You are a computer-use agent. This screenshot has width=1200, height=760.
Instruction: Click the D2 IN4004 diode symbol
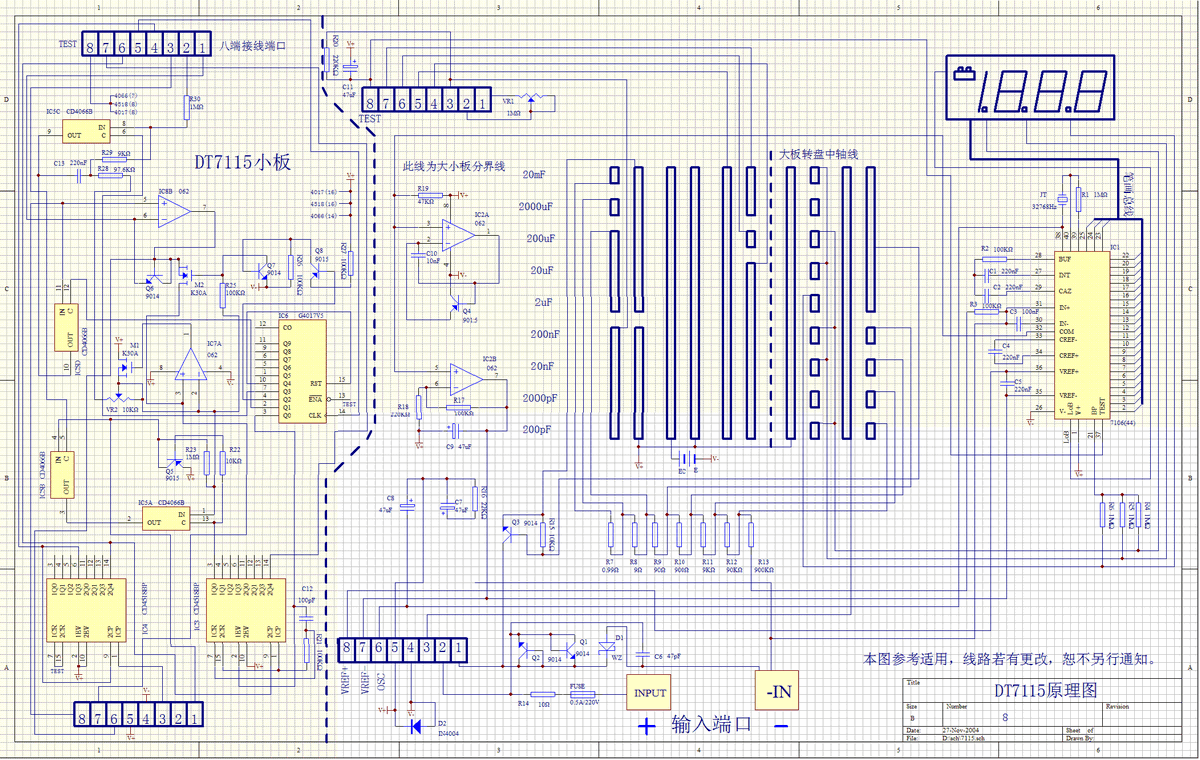[x=417, y=727]
